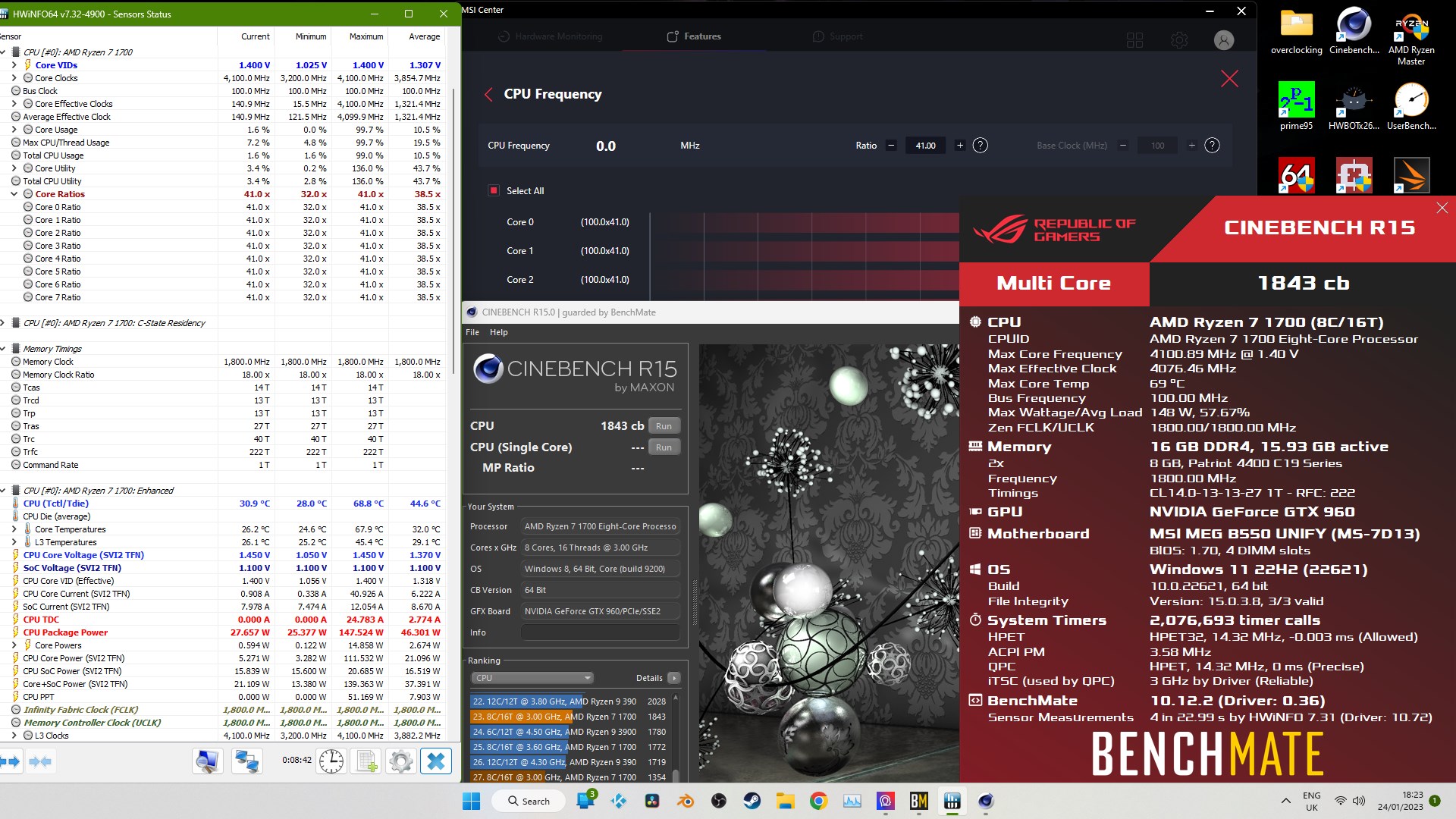Viewport: 1456px width, 819px height.
Task: Close sensors with the blue X button
Action: pos(436,761)
